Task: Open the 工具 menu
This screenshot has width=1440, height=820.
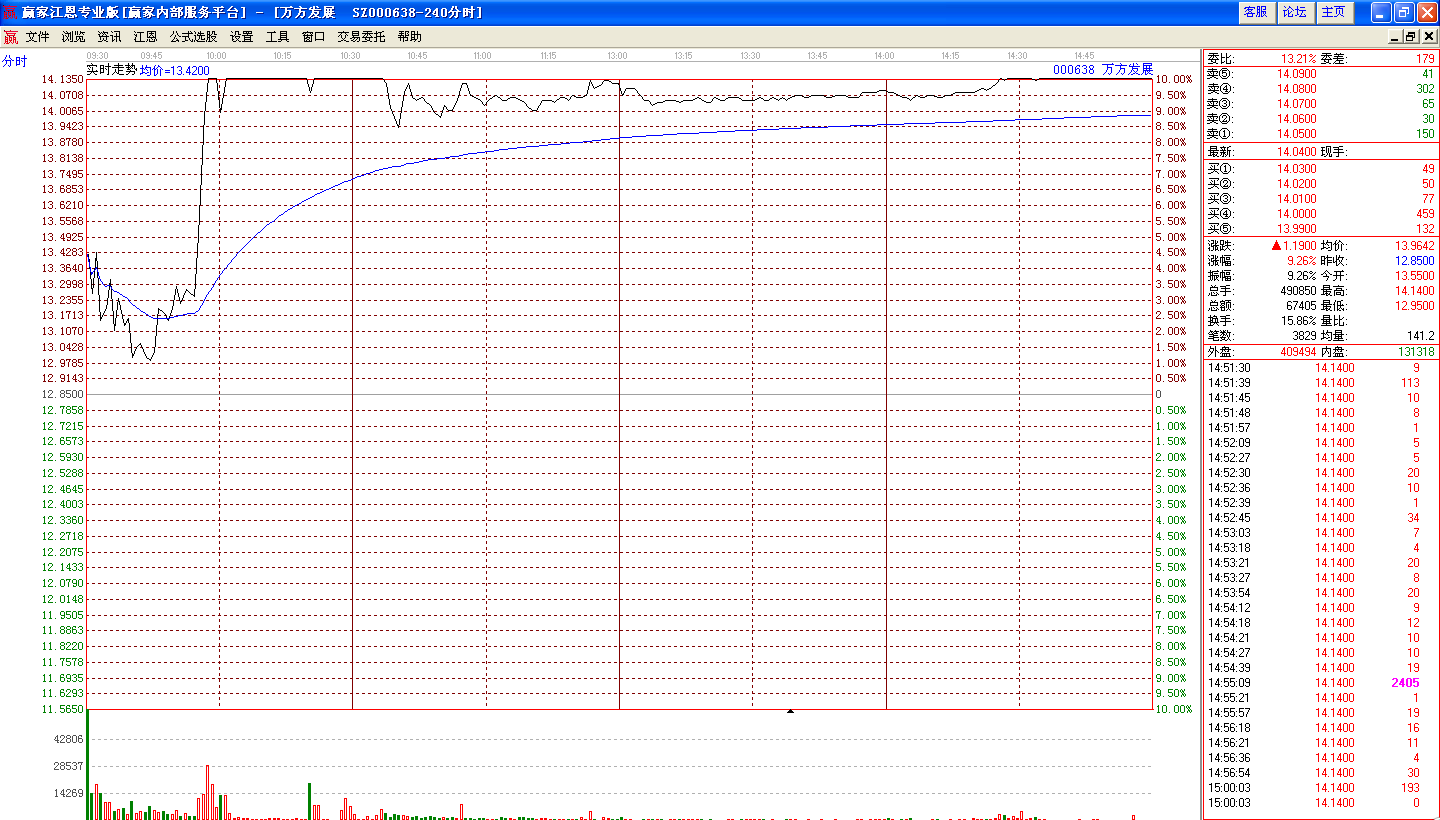Action: [x=278, y=37]
